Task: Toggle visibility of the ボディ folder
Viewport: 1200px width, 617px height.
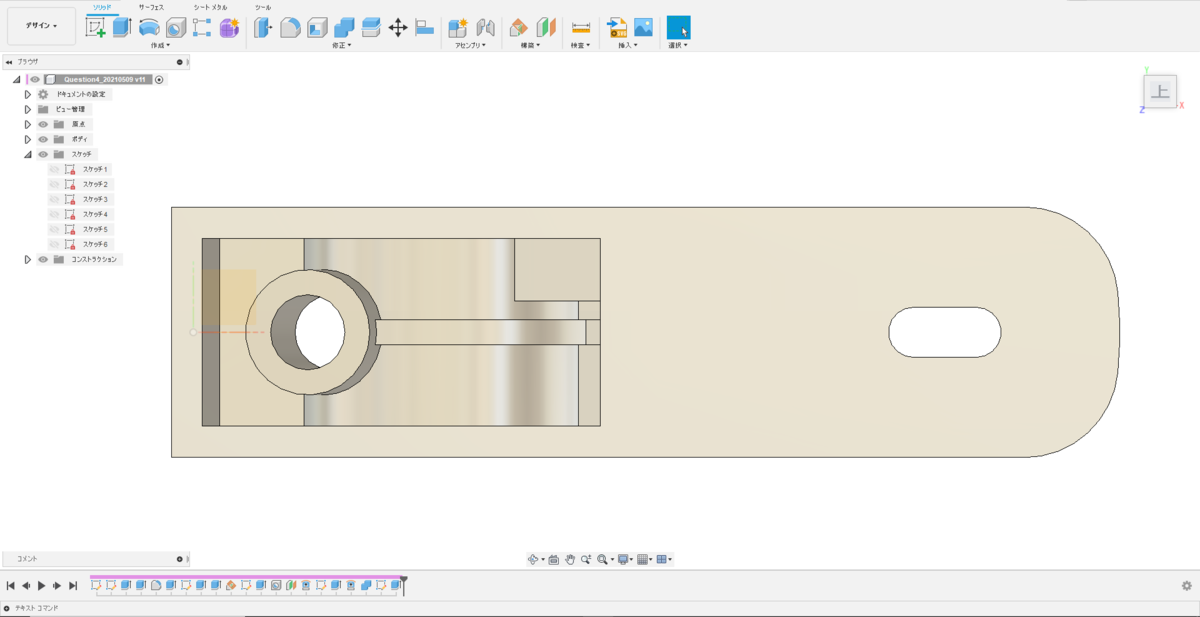Action: (43, 139)
